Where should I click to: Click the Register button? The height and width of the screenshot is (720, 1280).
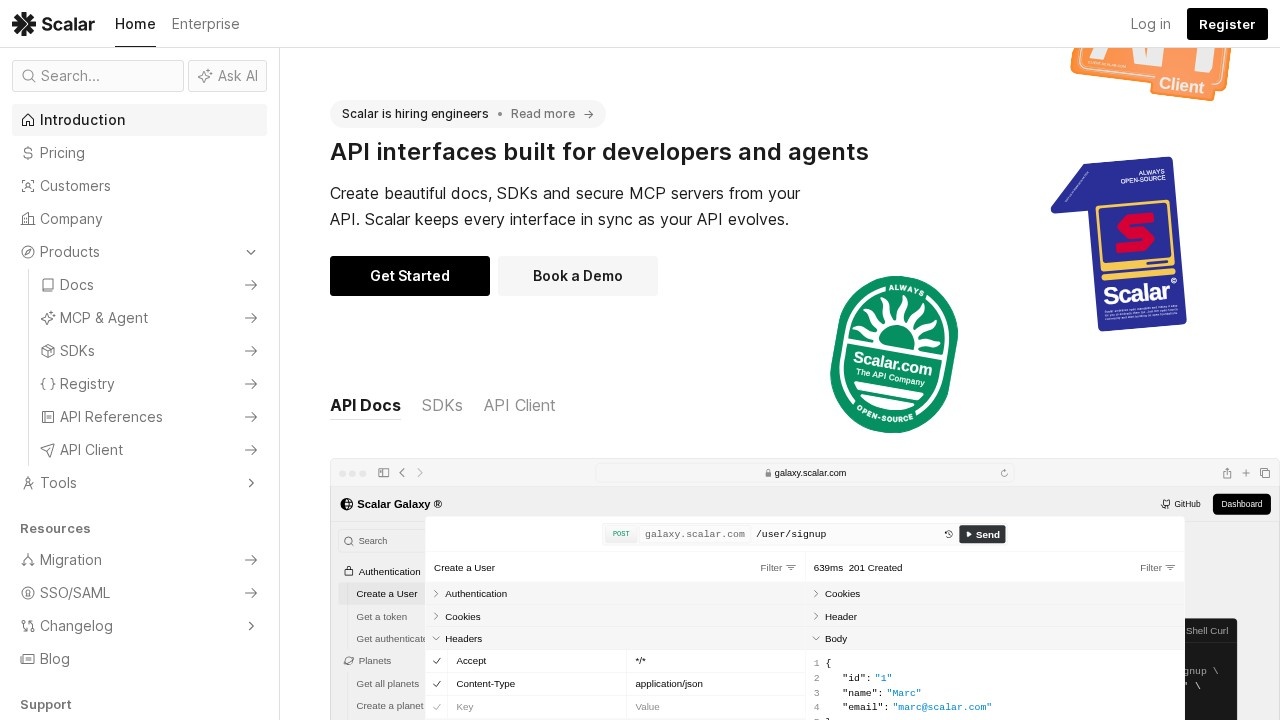coord(1227,24)
